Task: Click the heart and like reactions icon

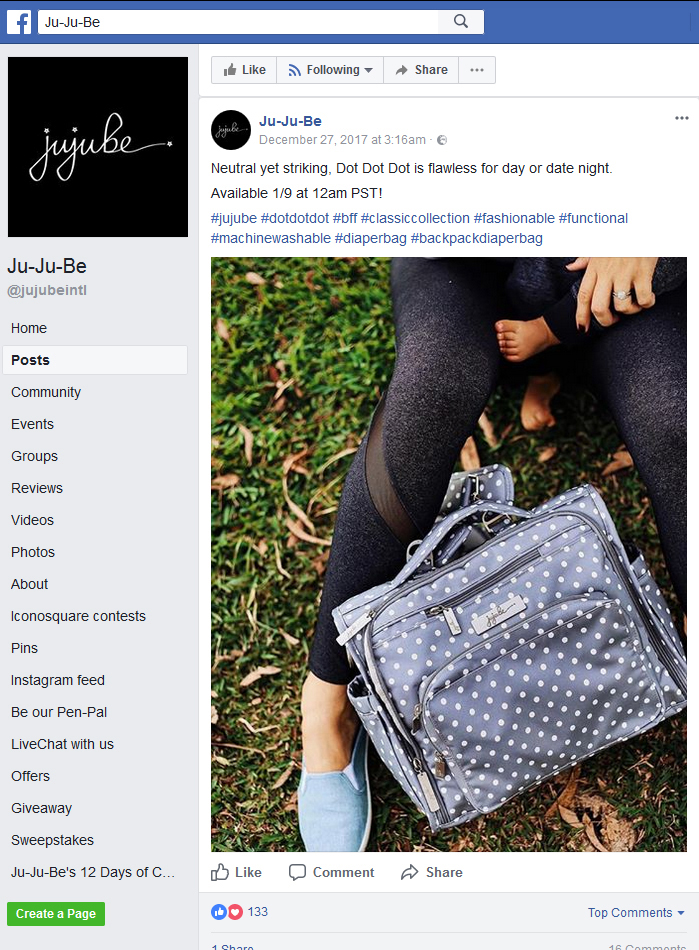Action: [227, 912]
